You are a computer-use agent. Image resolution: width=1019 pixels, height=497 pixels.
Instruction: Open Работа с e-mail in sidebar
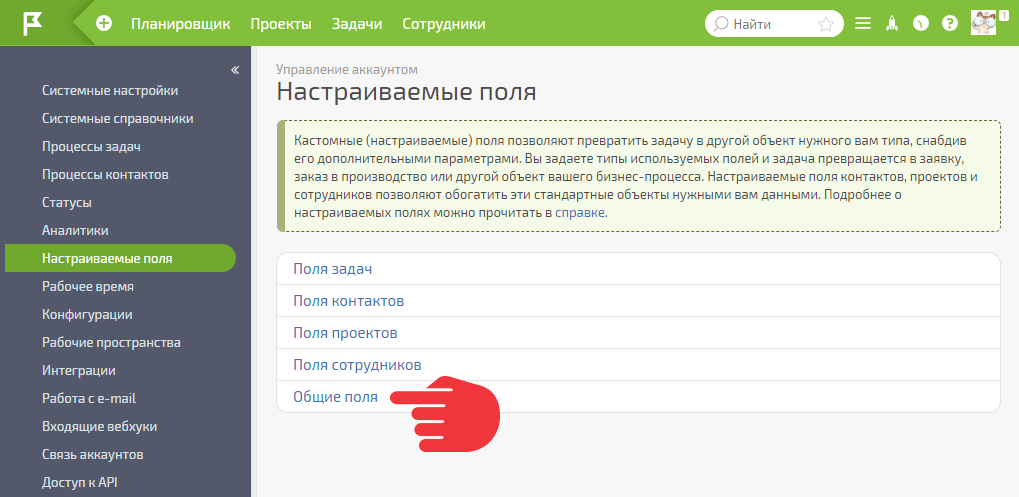pos(89,398)
